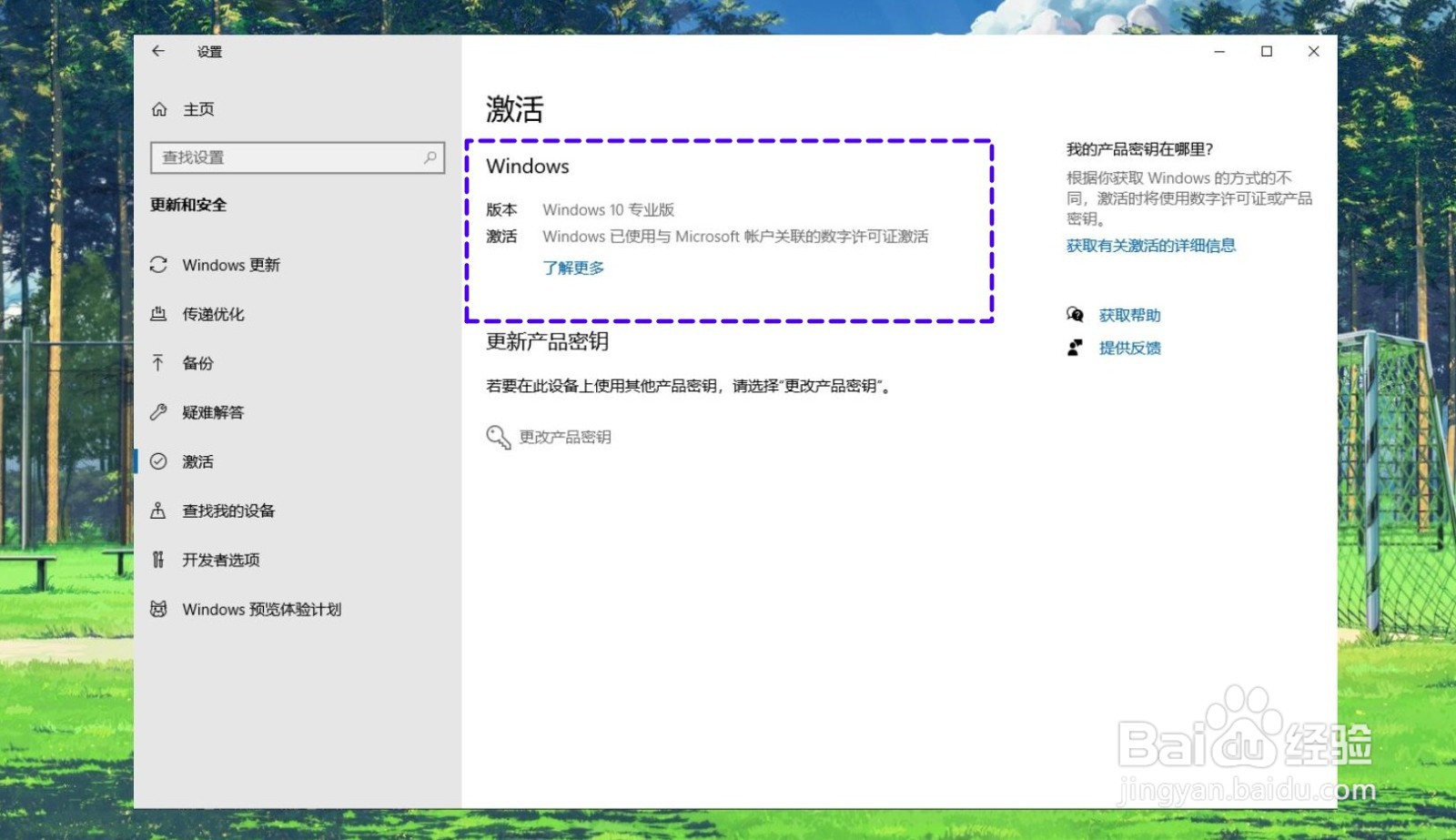
Task: Select 更改产品密钥 to change product key
Action: pos(565,437)
